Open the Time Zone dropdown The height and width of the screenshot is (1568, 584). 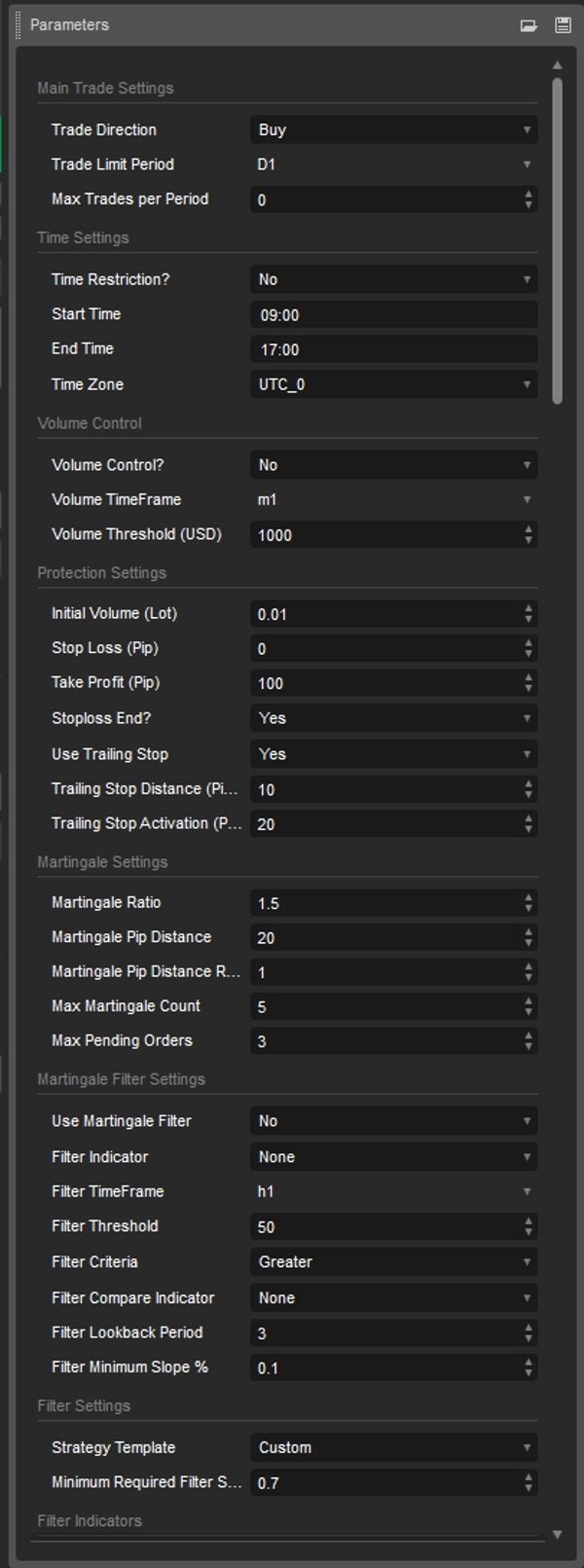pyautogui.click(x=392, y=384)
